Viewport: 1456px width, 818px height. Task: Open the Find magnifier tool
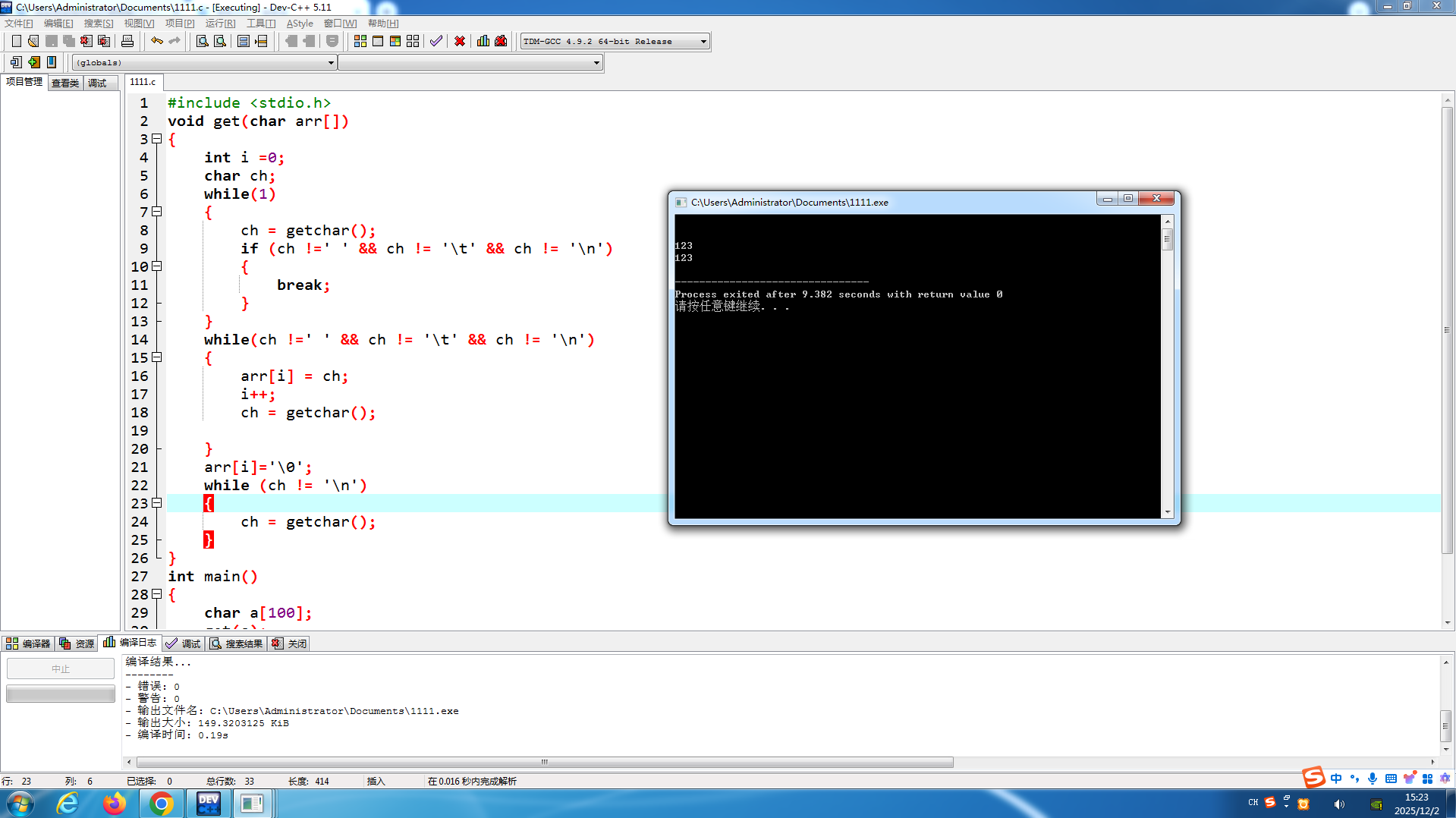click(202, 41)
